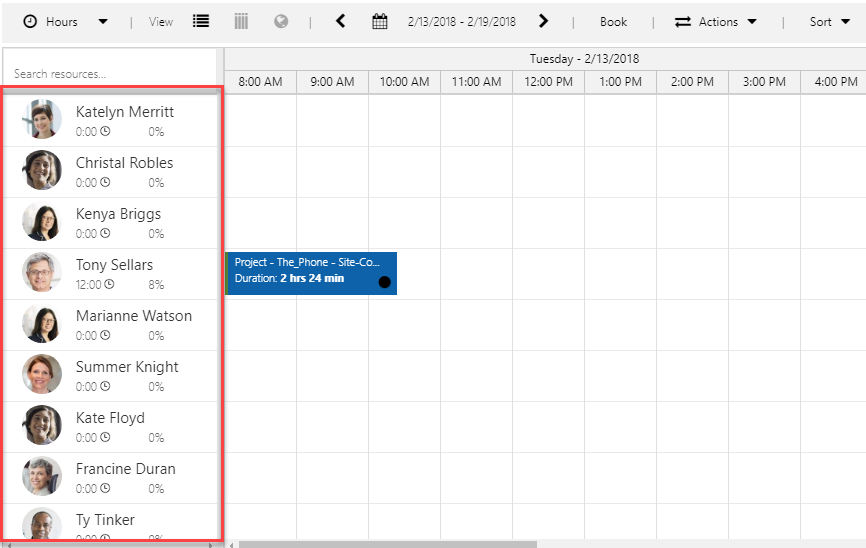Click the clock icon beside Hours
The width and height of the screenshot is (866, 548).
[x=30, y=21]
